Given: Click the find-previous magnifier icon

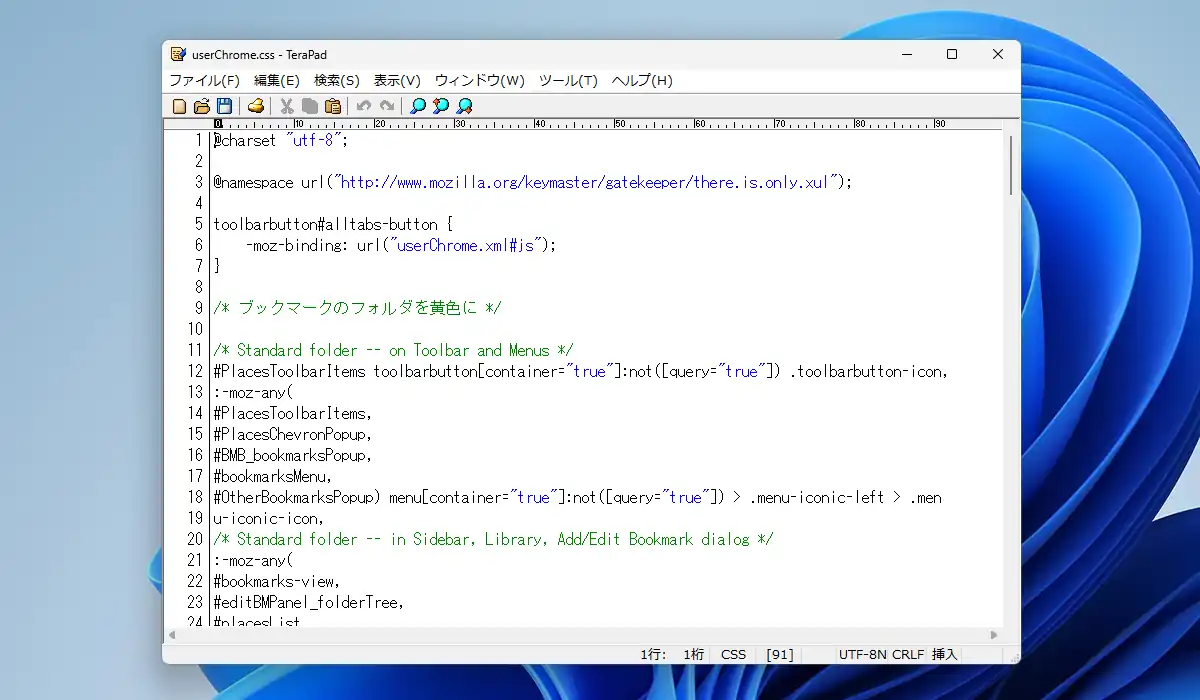Looking at the screenshot, I should click(441, 106).
